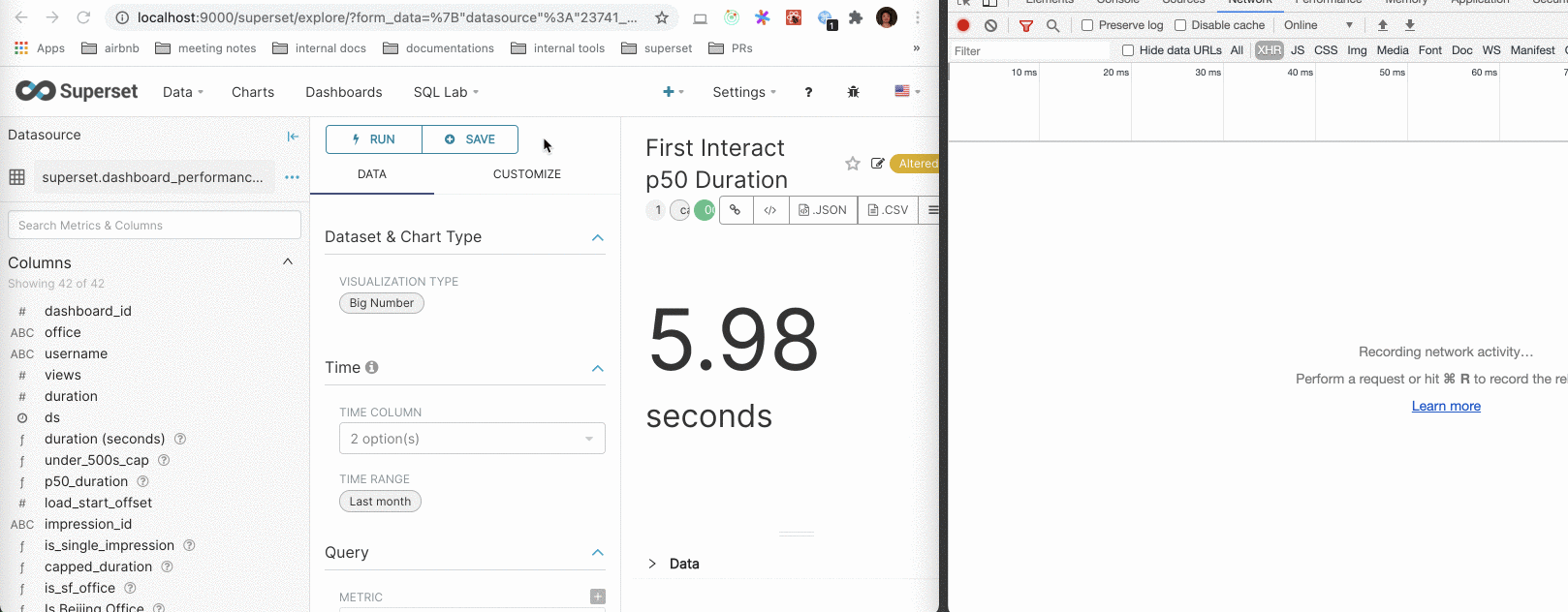Copy chart permalink with the link icon
This screenshot has height=612, width=1568.
[736, 209]
